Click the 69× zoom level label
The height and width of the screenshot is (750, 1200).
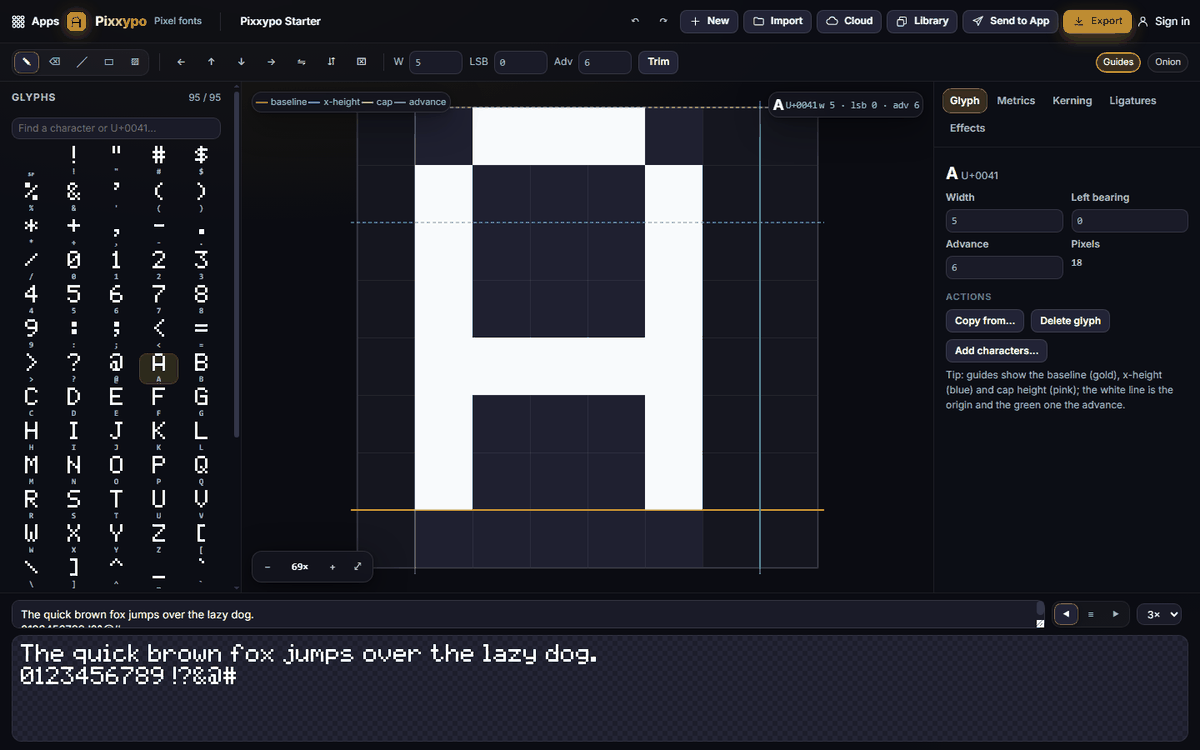point(300,566)
